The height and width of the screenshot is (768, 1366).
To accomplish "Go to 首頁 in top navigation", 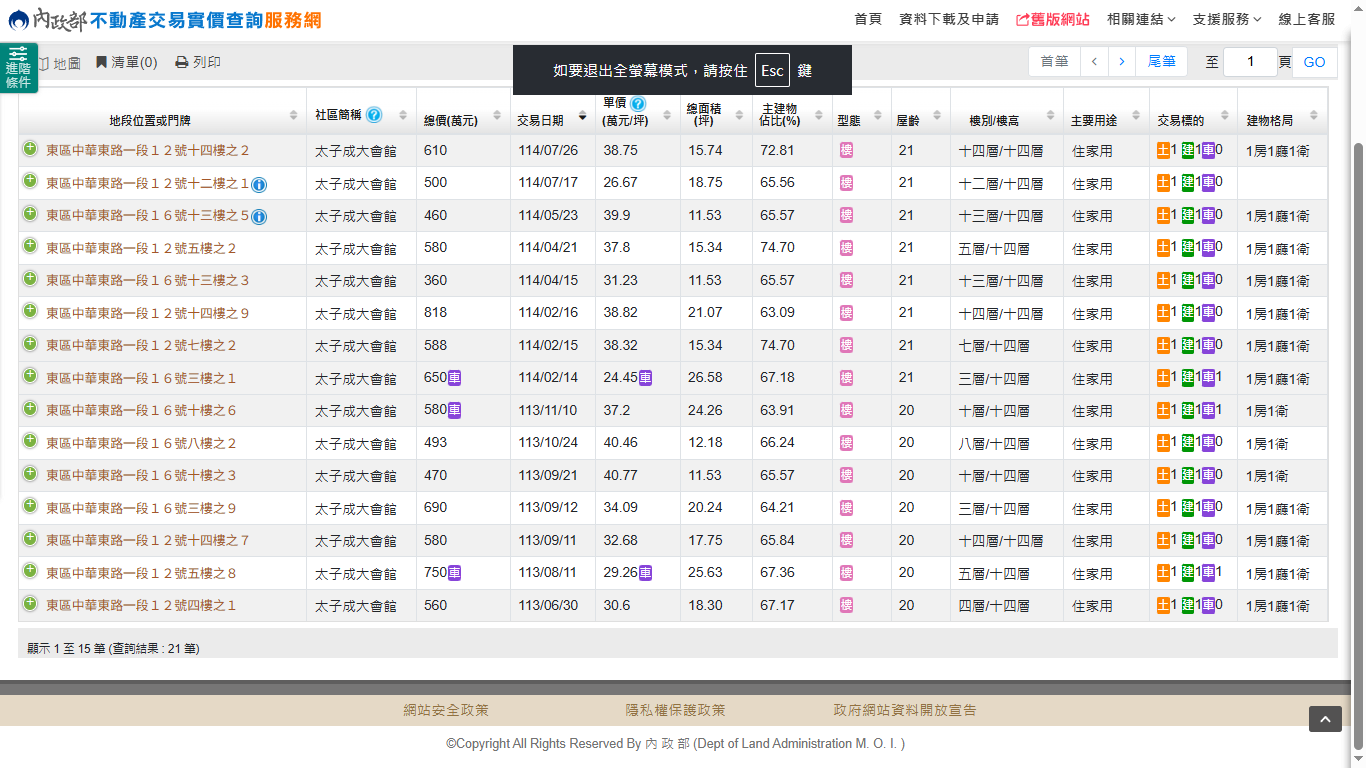I will point(868,19).
